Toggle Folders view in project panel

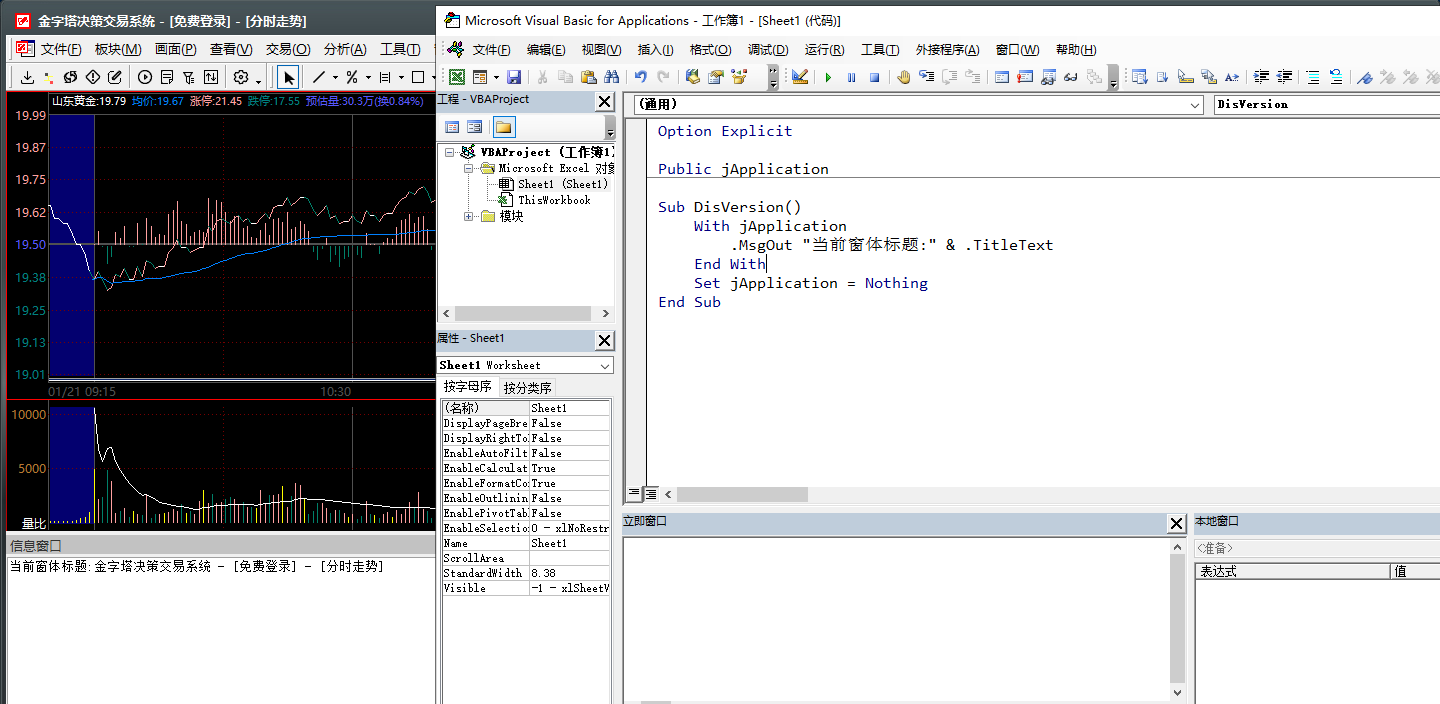[503, 127]
